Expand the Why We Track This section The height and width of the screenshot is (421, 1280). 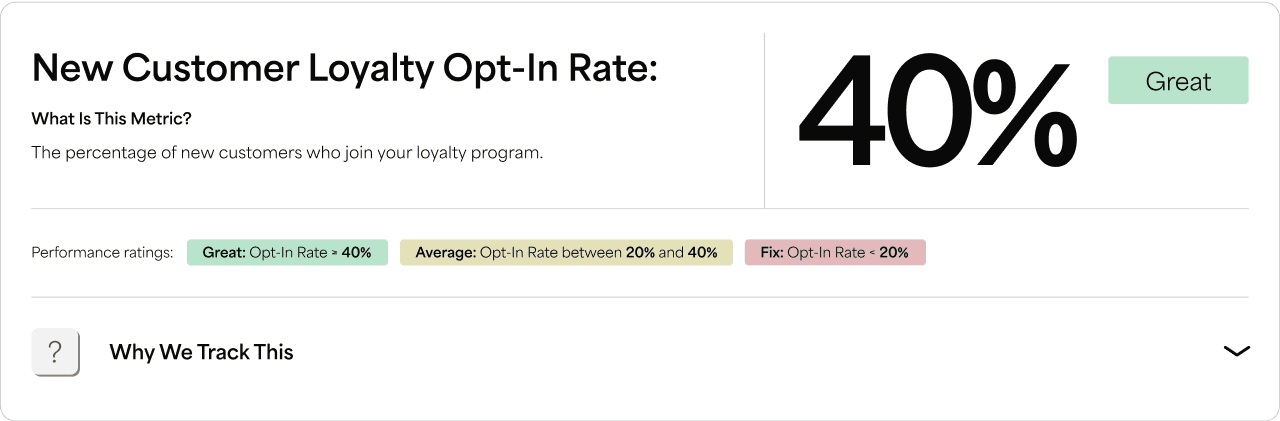1236,351
